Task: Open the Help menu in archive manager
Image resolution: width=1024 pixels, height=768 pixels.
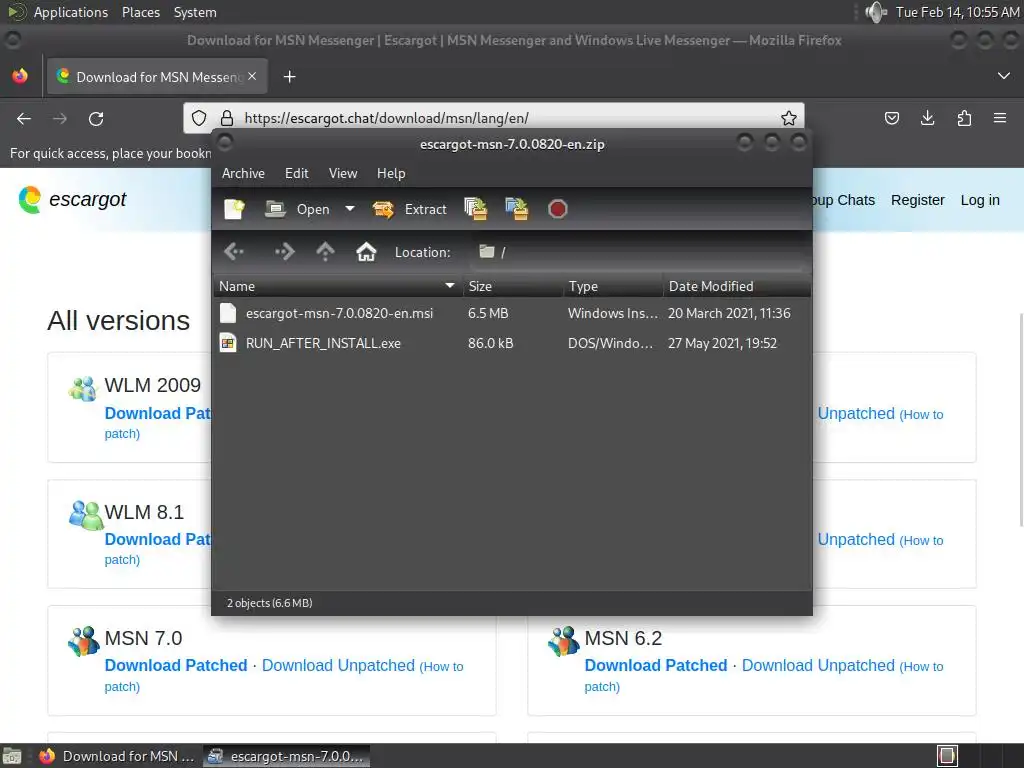Action: [391, 174]
